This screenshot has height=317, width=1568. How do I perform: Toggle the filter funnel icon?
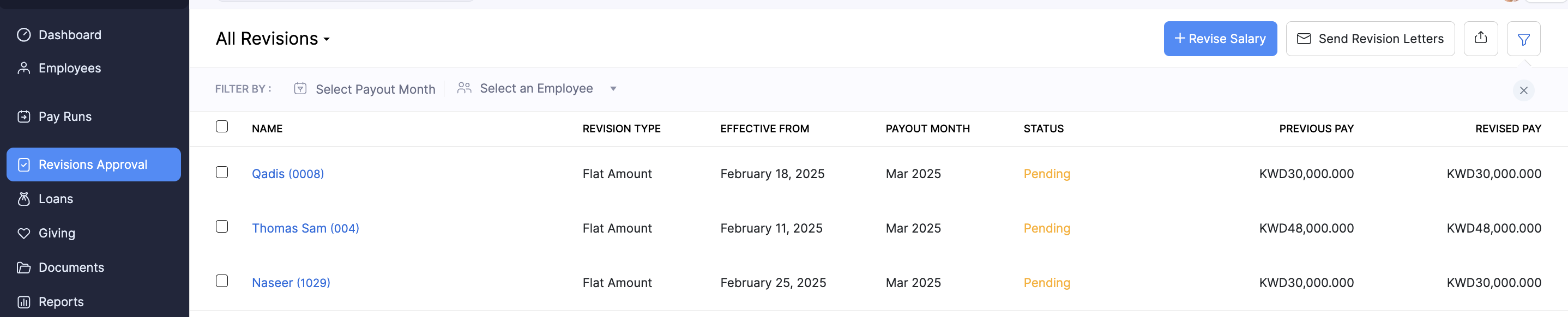(x=1523, y=39)
